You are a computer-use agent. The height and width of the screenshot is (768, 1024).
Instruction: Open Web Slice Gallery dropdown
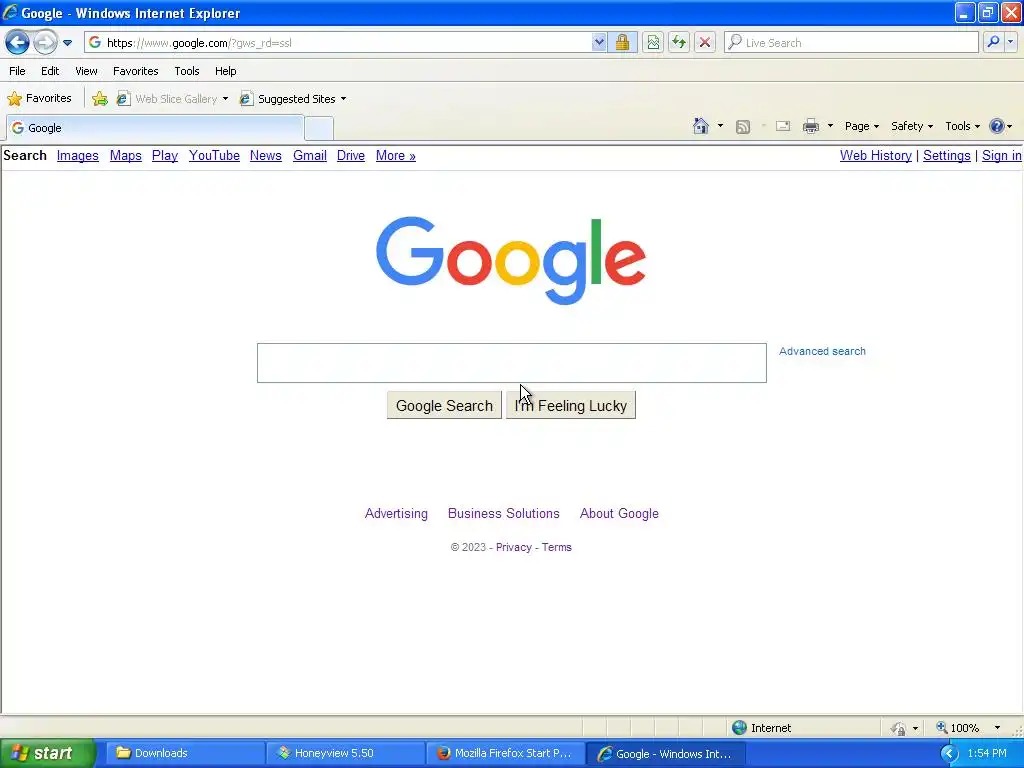point(173,99)
